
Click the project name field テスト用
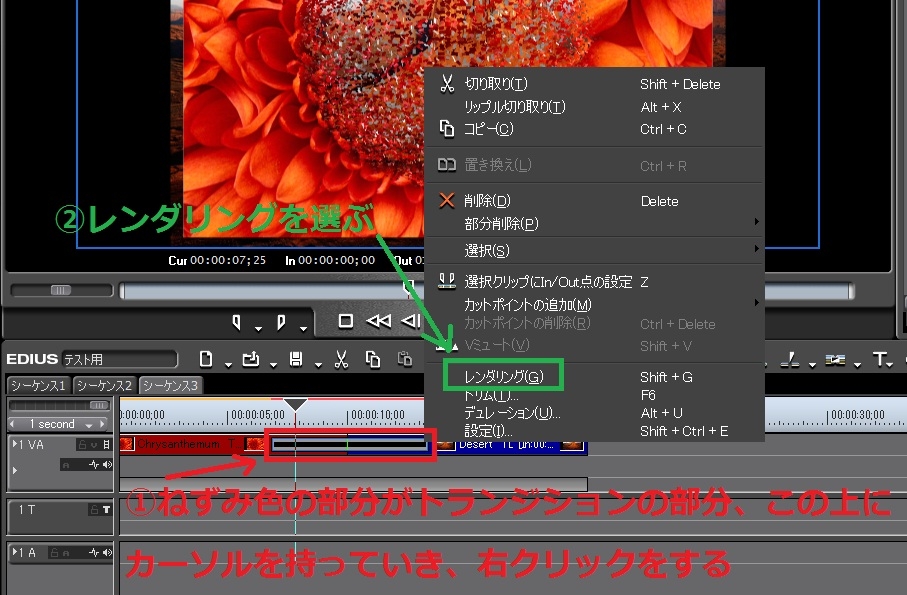119,359
